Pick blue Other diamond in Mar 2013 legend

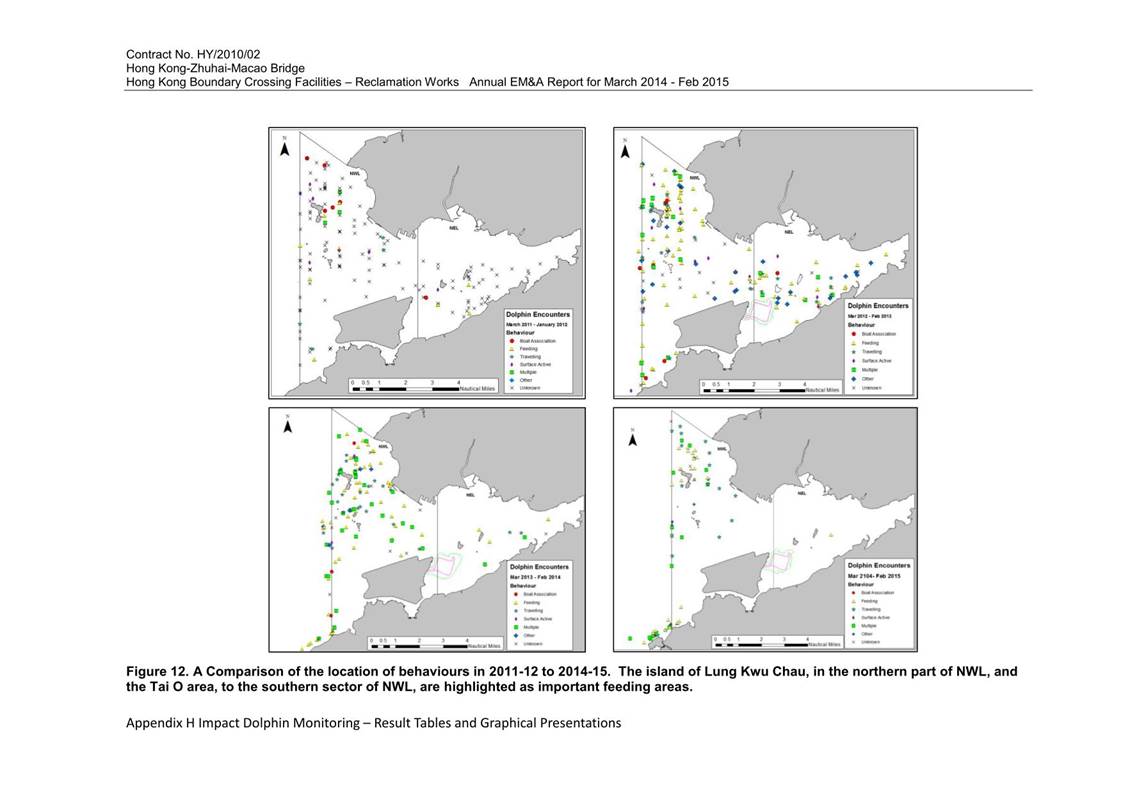[515, 635]
